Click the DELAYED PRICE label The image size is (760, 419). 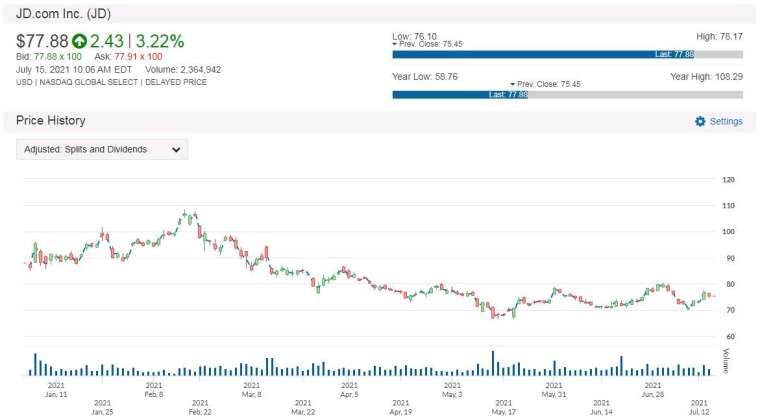176,82
